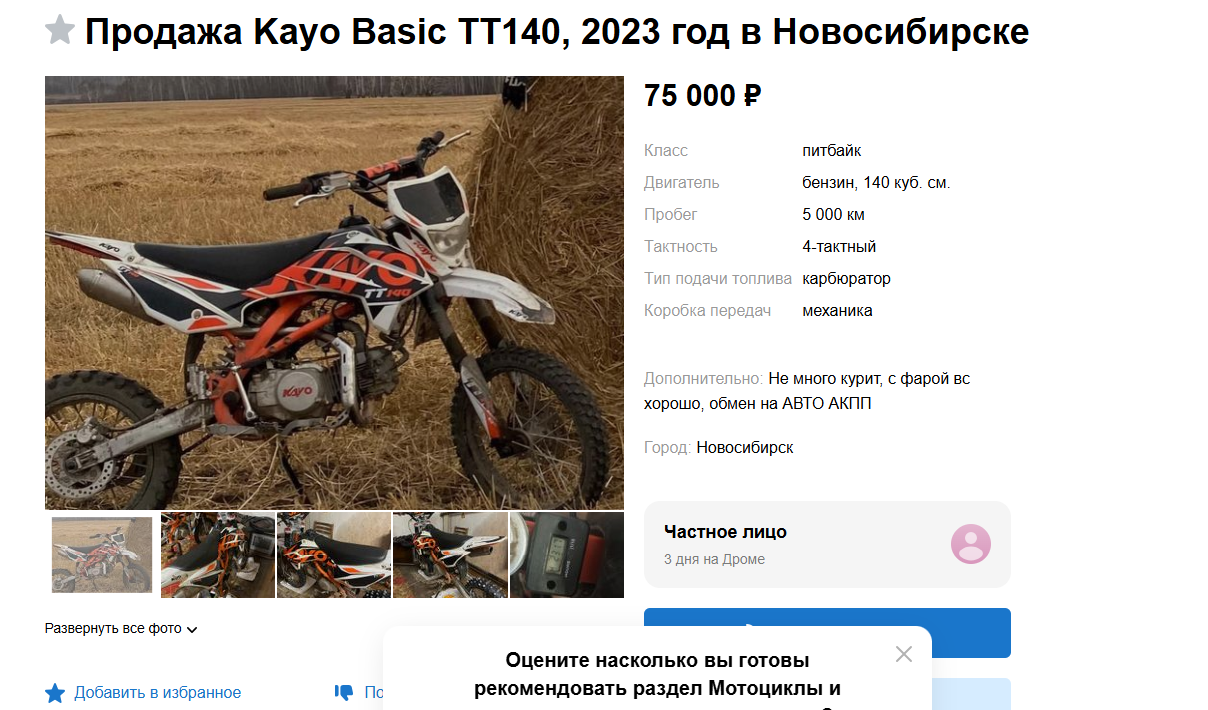Open the third photo thumbnail
Screen dimensions: 1208x710
[334, 555]
